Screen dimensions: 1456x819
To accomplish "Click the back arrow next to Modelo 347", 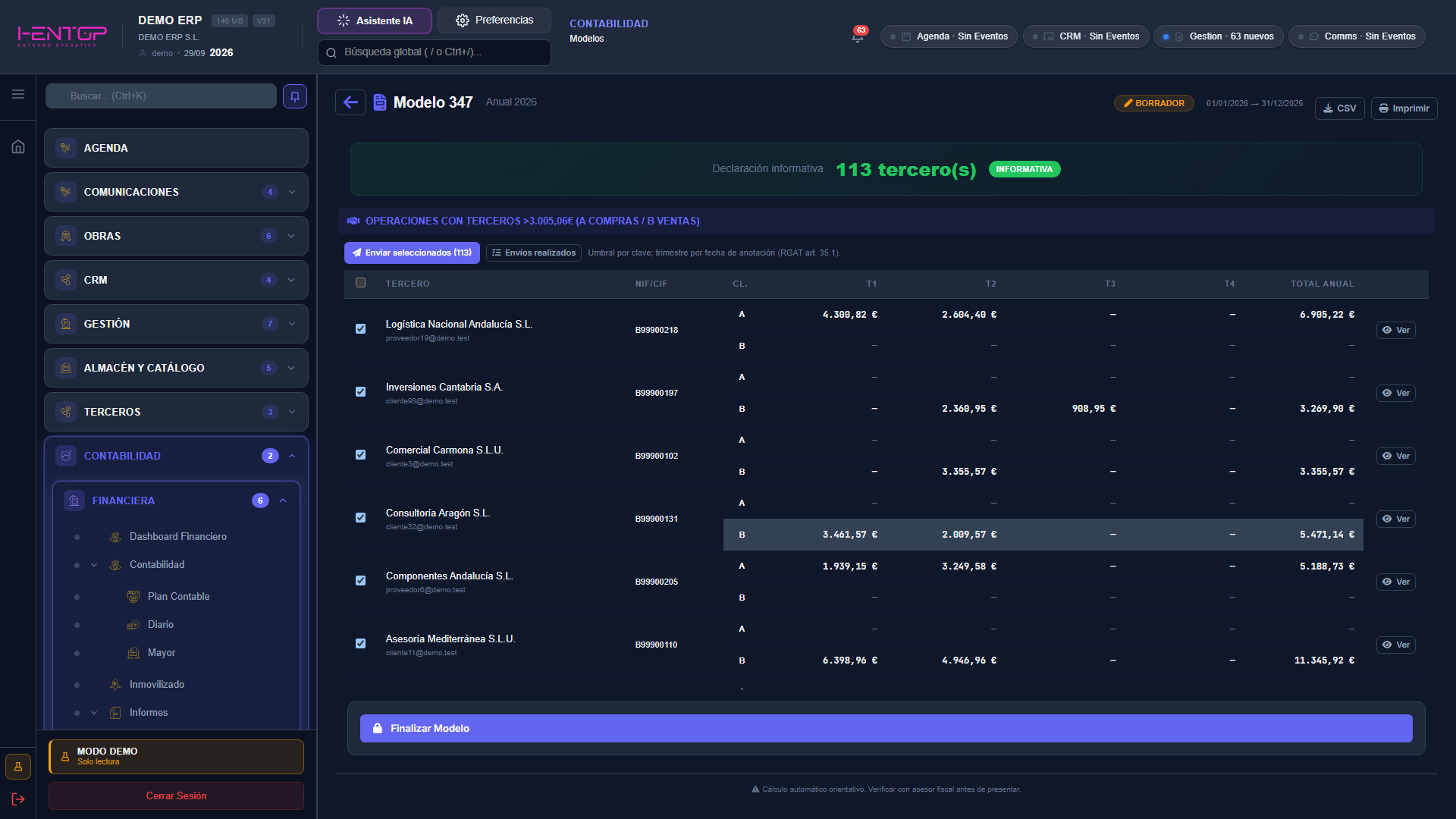I will click(350, 102).
